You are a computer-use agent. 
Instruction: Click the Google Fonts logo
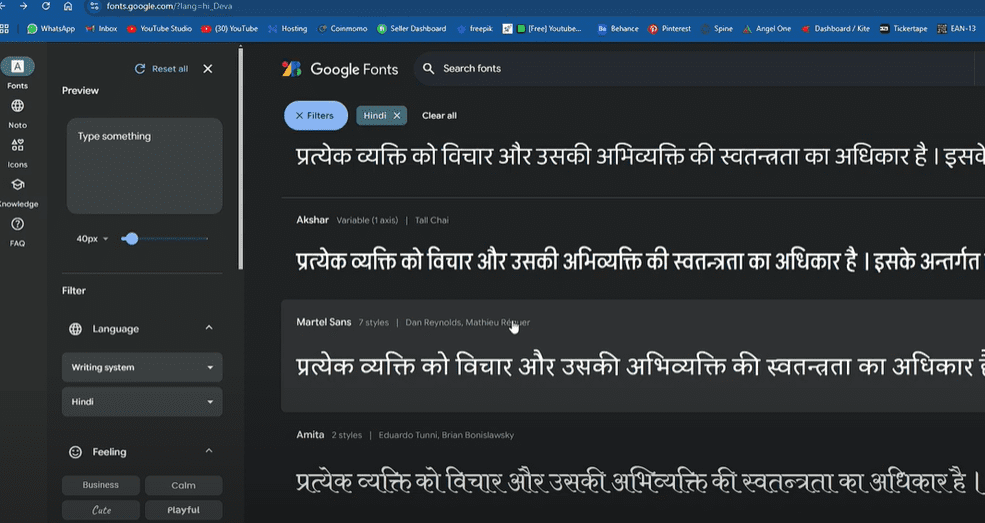tap(340, 69)
